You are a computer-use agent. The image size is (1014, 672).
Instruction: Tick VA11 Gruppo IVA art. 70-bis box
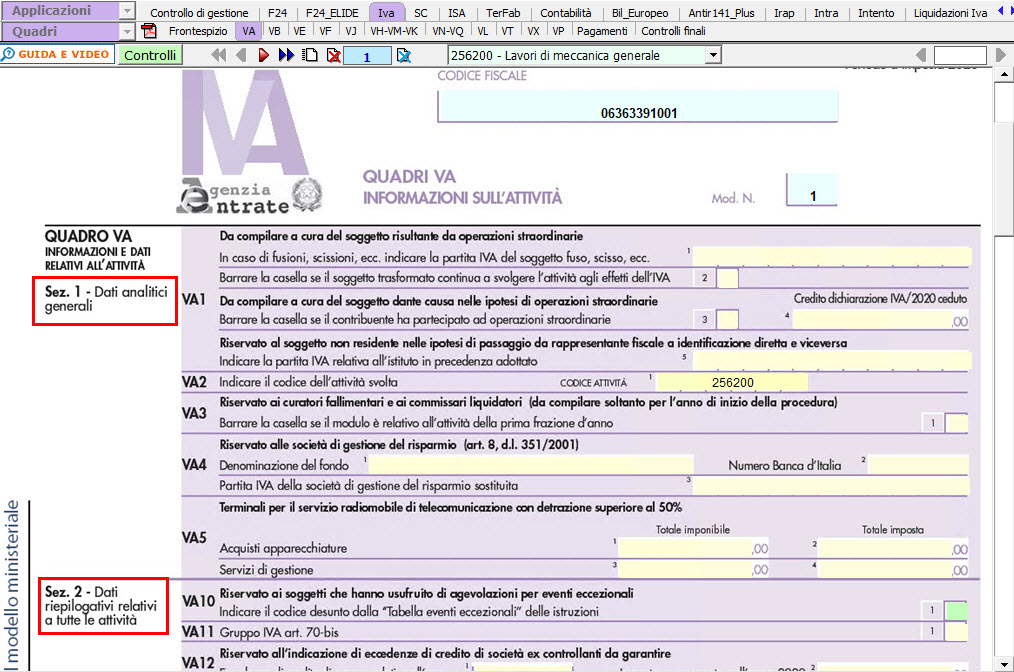[956, 631]
